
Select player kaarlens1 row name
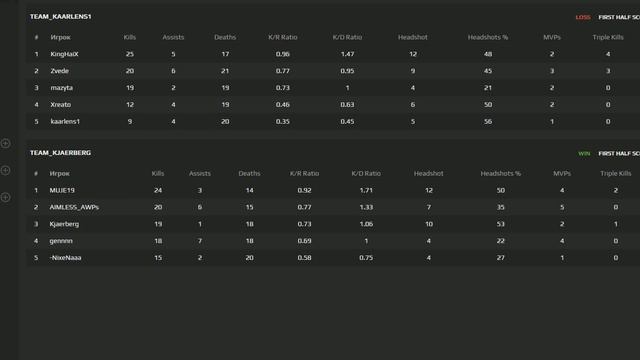[x=65, y=121]
